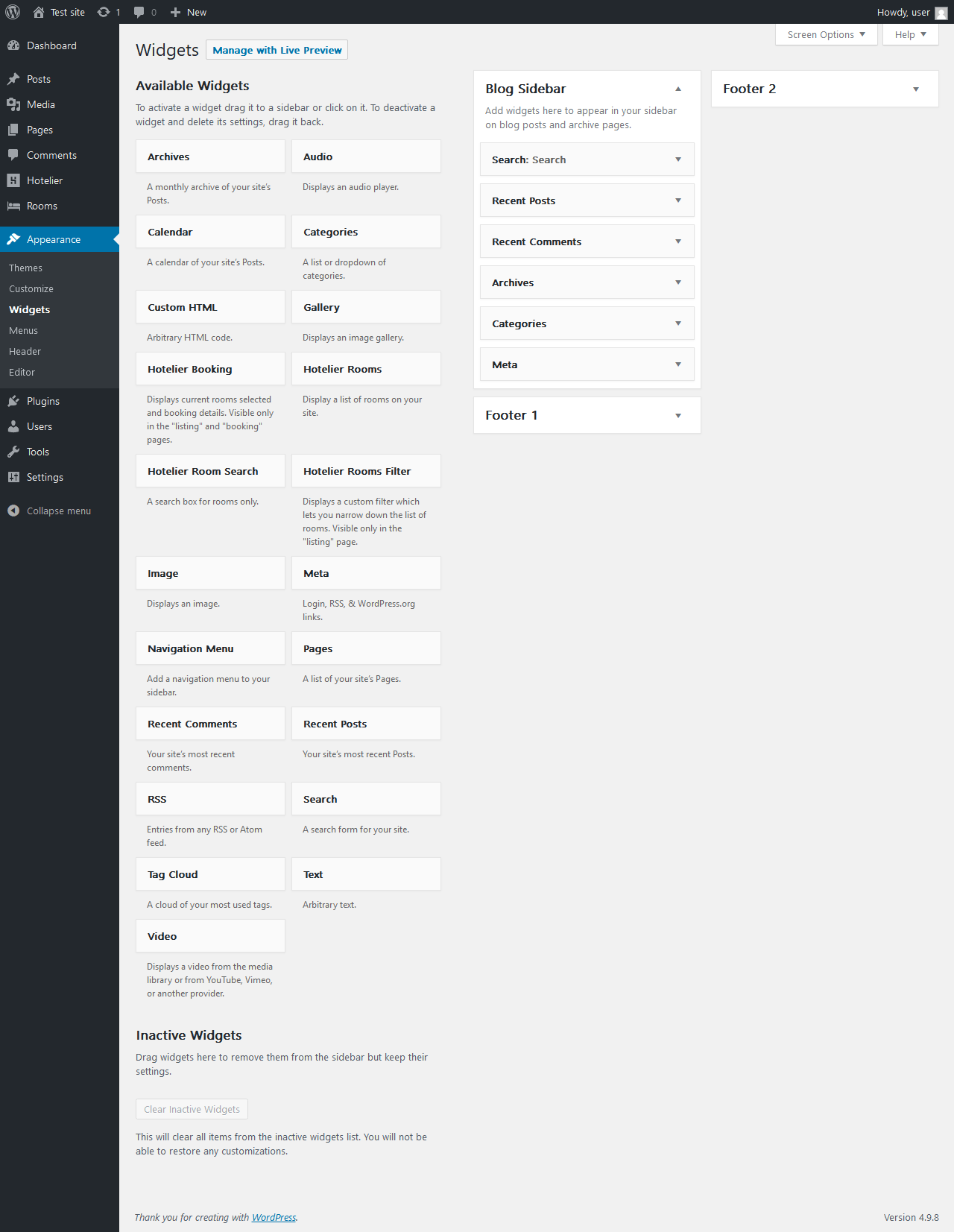This screenshot has width=954, height=1232.
Task: Click the Tools wrench icon
Action: [13, 452]
